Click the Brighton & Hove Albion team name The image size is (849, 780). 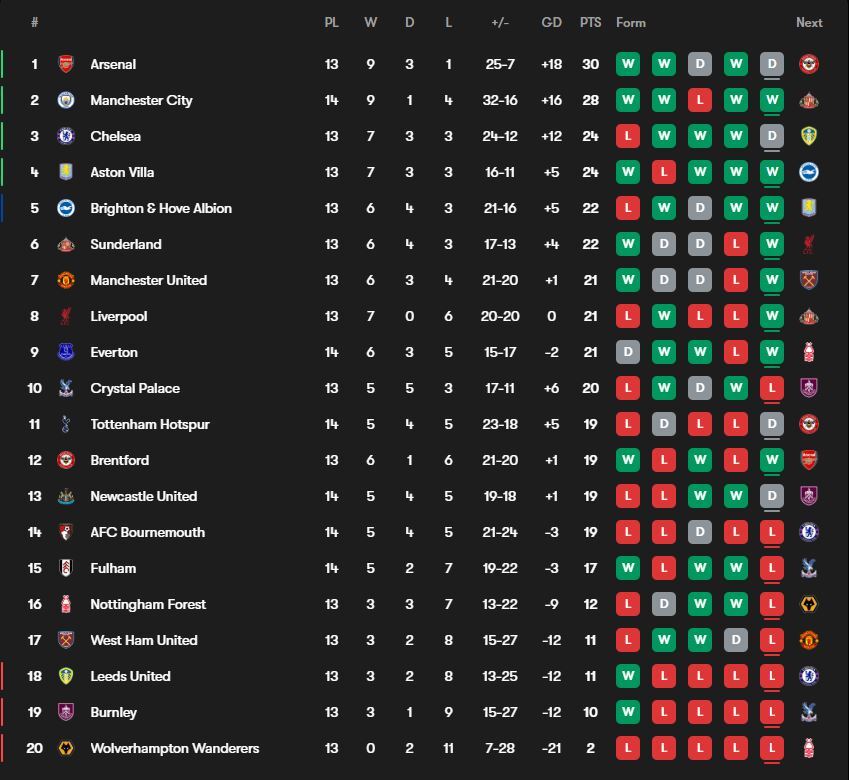[x=161, y=208]
